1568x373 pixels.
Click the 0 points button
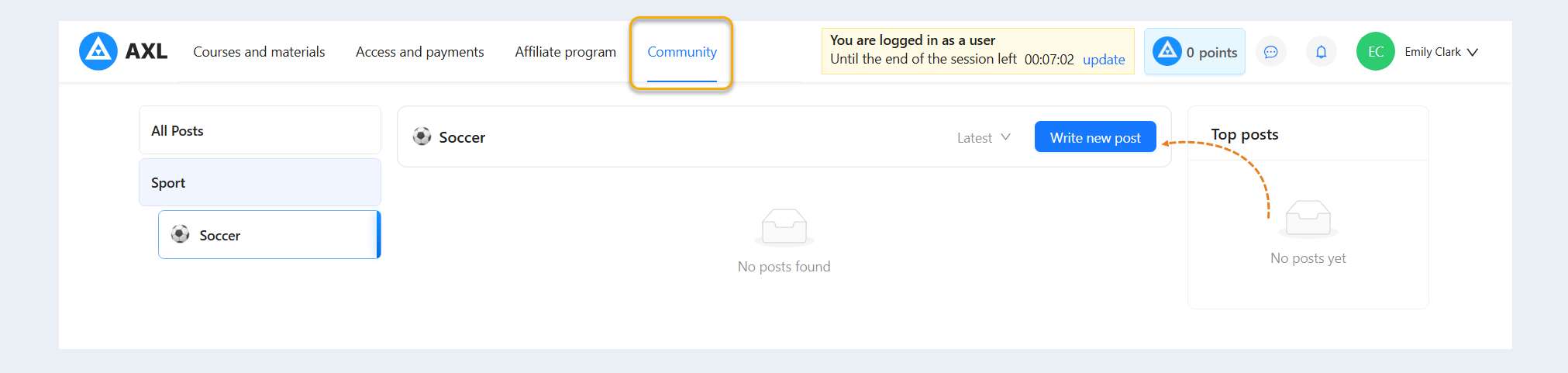[x=1194, y=51]
